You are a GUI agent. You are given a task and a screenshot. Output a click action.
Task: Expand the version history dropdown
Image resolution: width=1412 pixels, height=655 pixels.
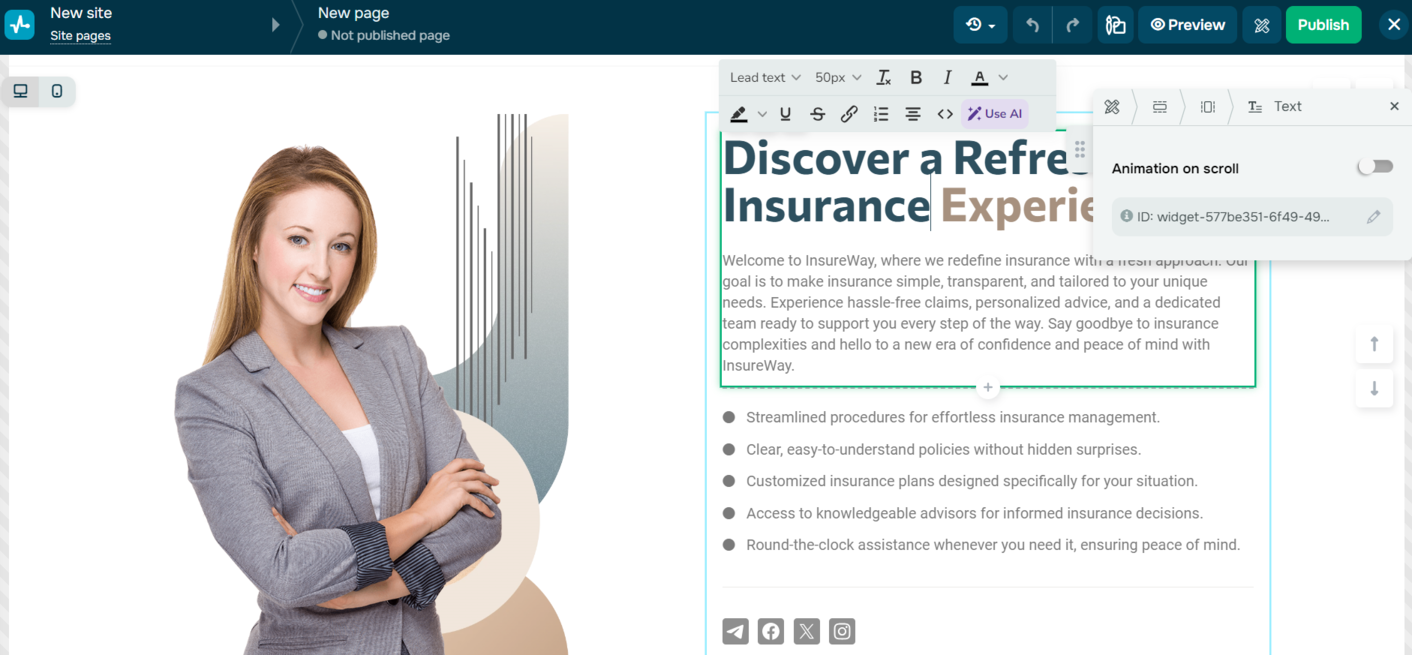click(980, 25)
